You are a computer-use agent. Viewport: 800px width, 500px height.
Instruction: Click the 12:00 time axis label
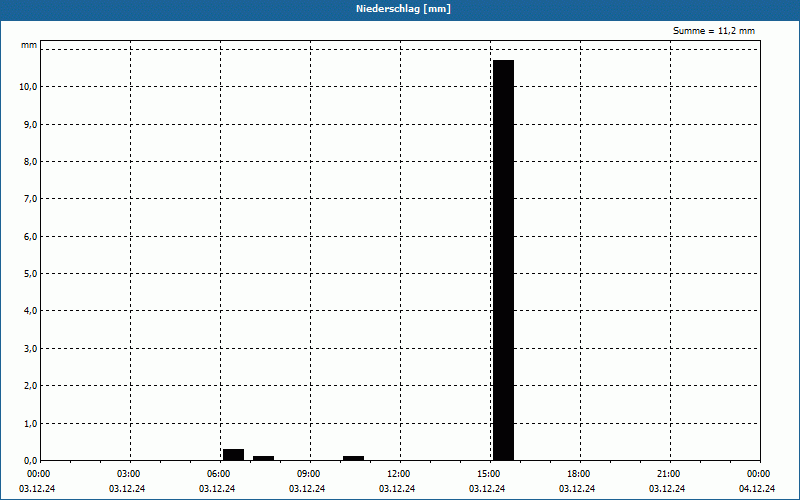(398, 474)
